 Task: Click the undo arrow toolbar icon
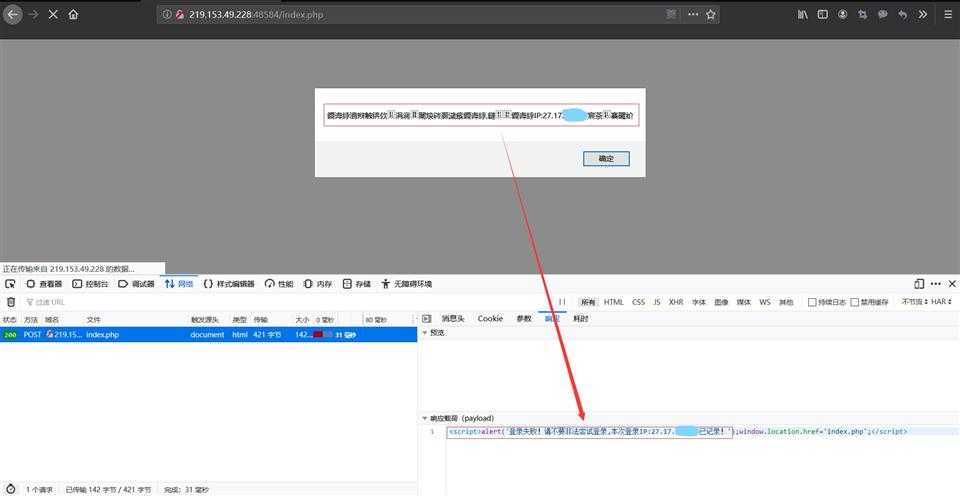coord(902,14)
